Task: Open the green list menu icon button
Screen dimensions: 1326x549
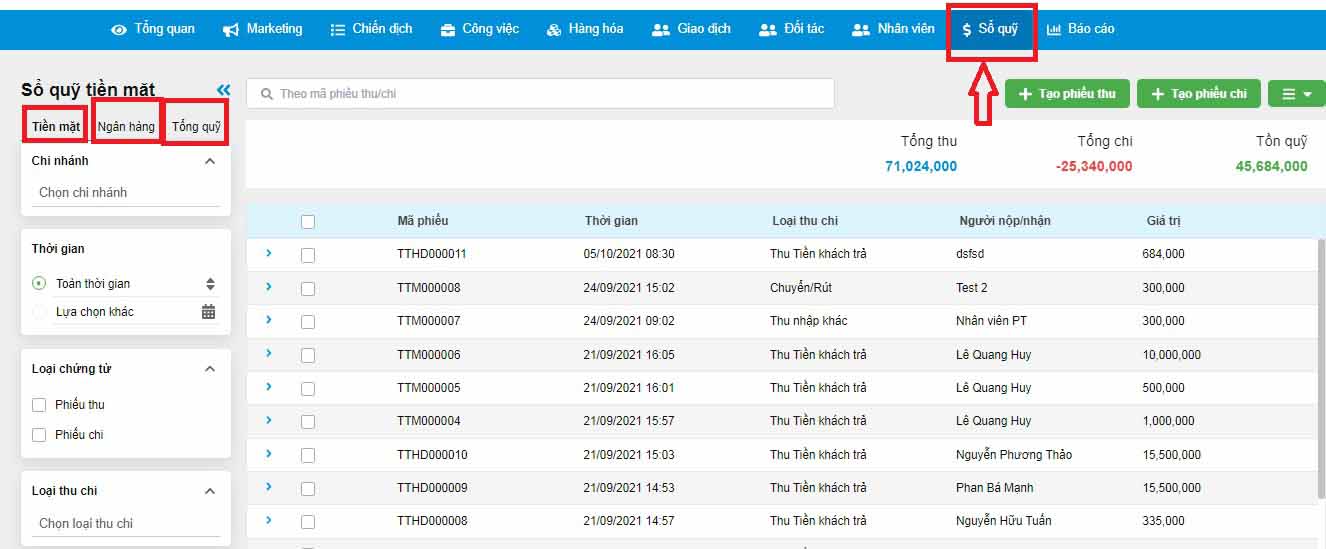Action: click(x=1296, y=94)
